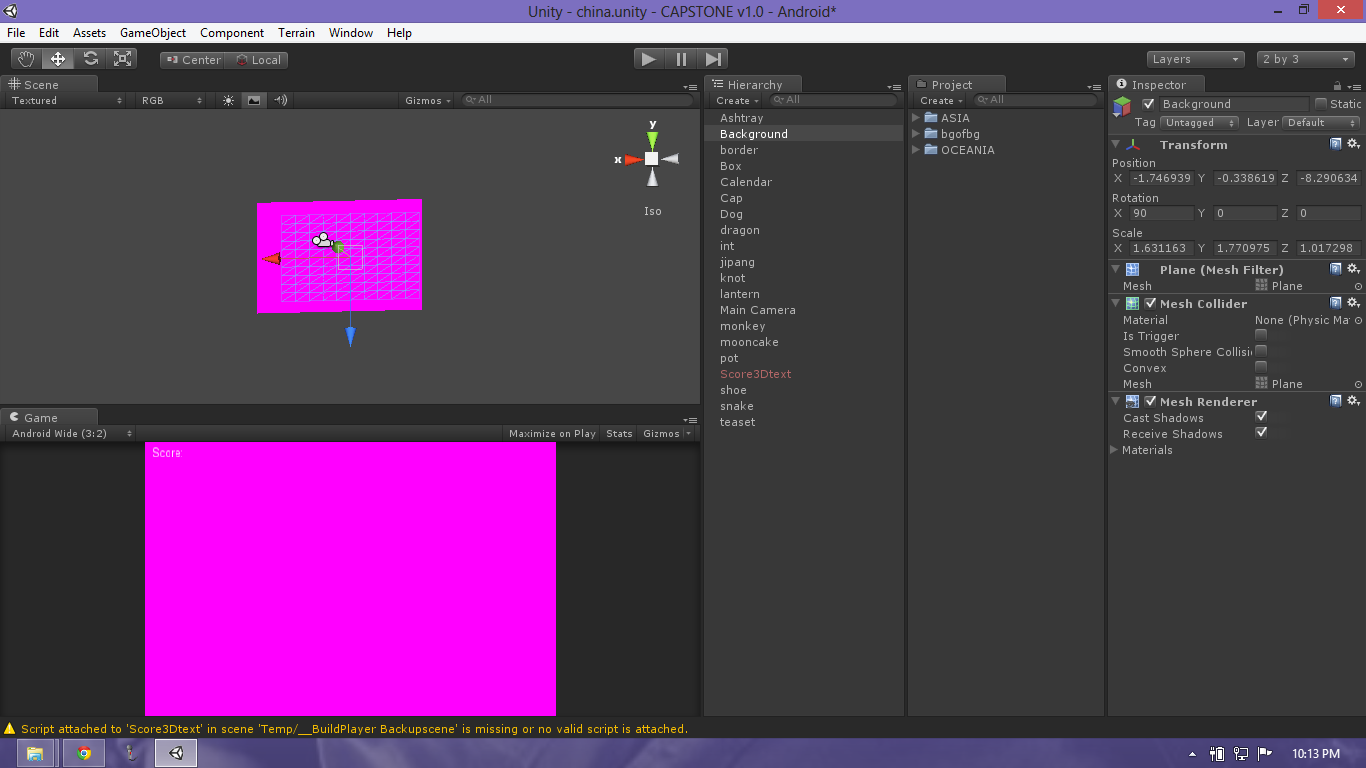Open the File menu
Image resolution: width=1366 pixels, height=768 pixels.
(16, 33)
